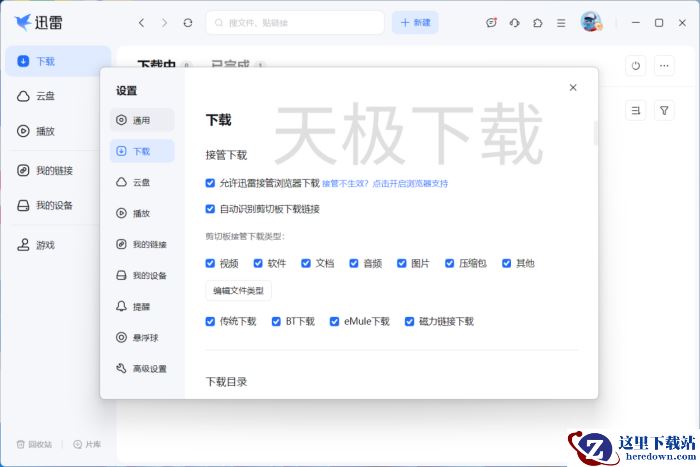Click the 接管下载 section heading

click(226, 155)
